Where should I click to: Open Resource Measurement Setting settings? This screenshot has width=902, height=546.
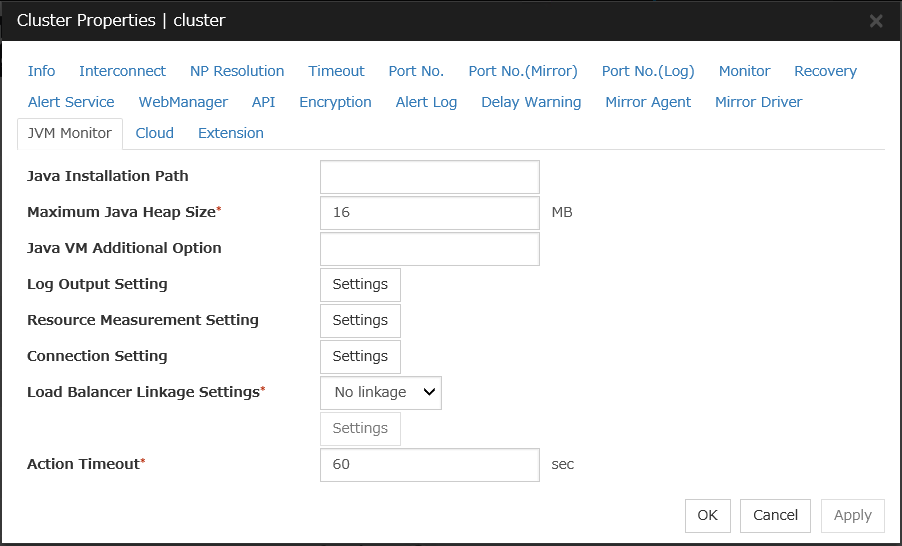[x=360, y=320]
